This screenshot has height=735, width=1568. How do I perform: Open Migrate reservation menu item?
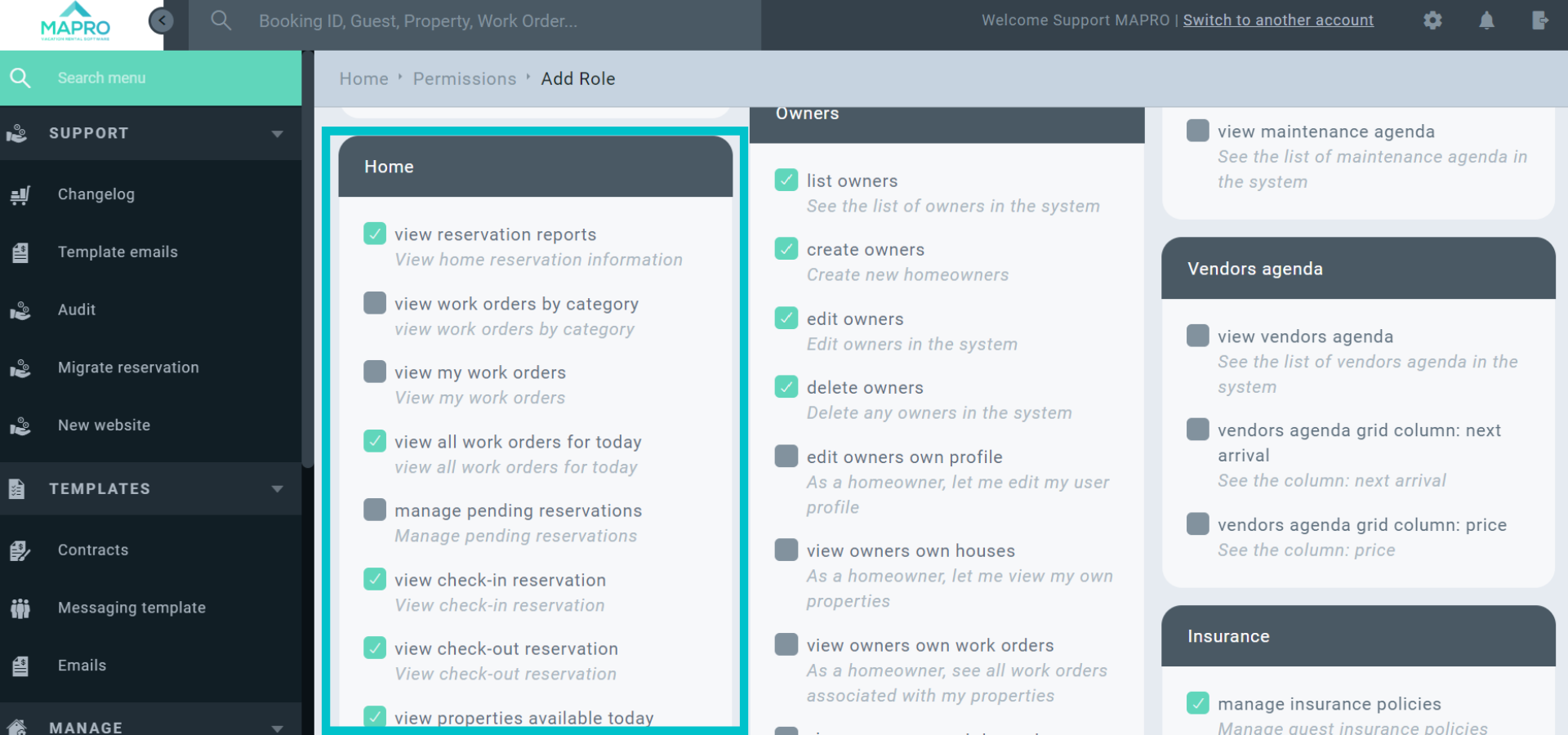coord(128,367)
